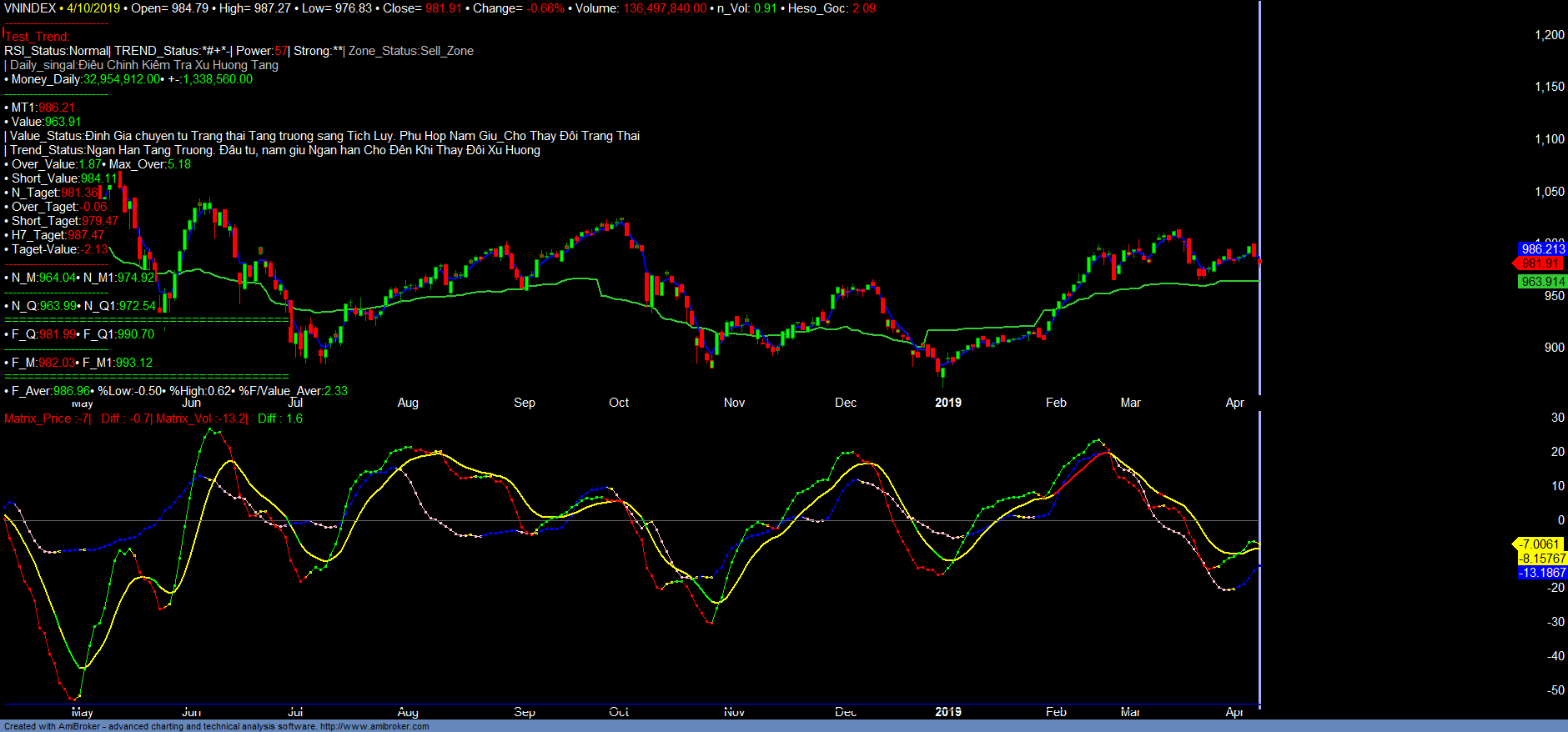1568x732 pixels.
Task: Select the Aug month marker on price chart
Action: 408,403
